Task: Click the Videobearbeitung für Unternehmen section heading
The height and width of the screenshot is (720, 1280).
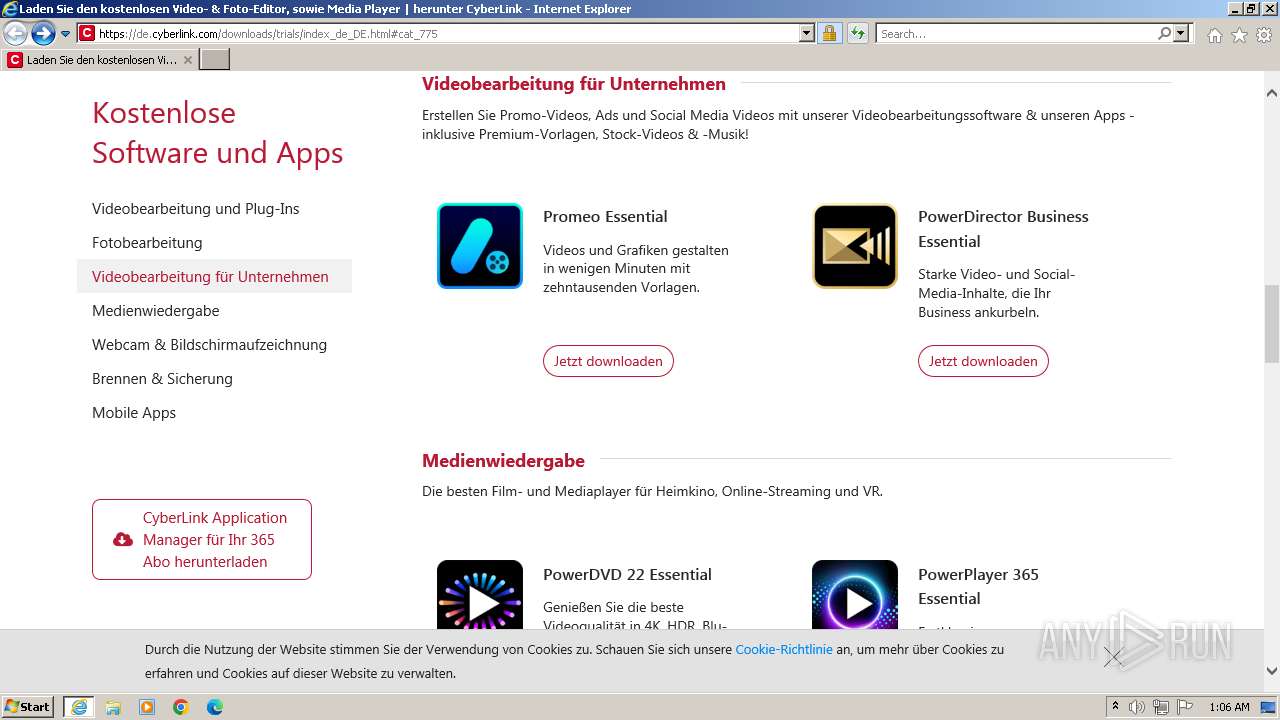Action: pyautogui.click(x=574, y=84)
